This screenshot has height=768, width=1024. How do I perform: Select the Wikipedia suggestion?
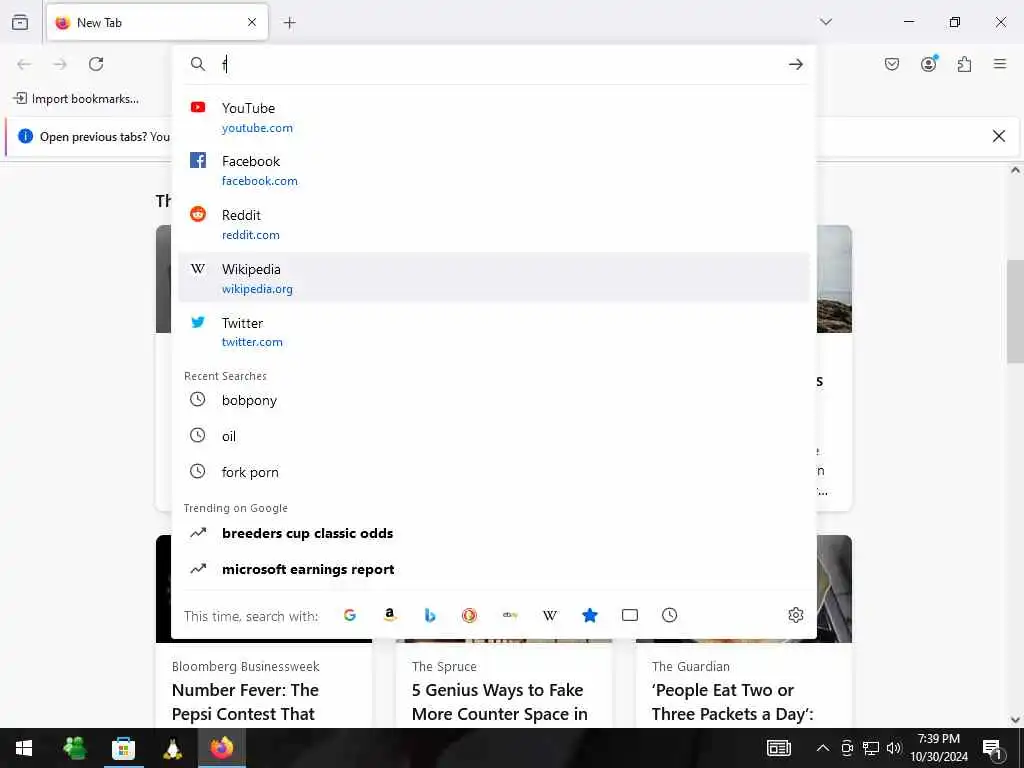[494, 278]
